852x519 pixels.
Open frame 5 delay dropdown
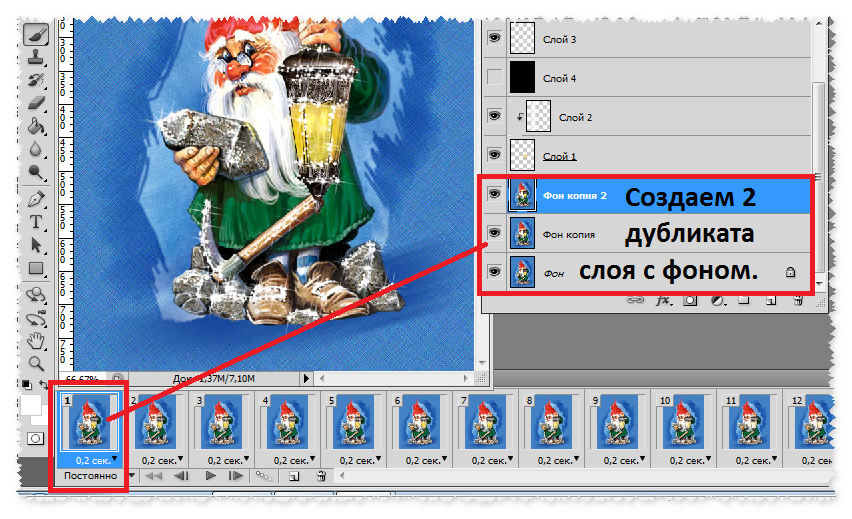(x=379, y=459)
